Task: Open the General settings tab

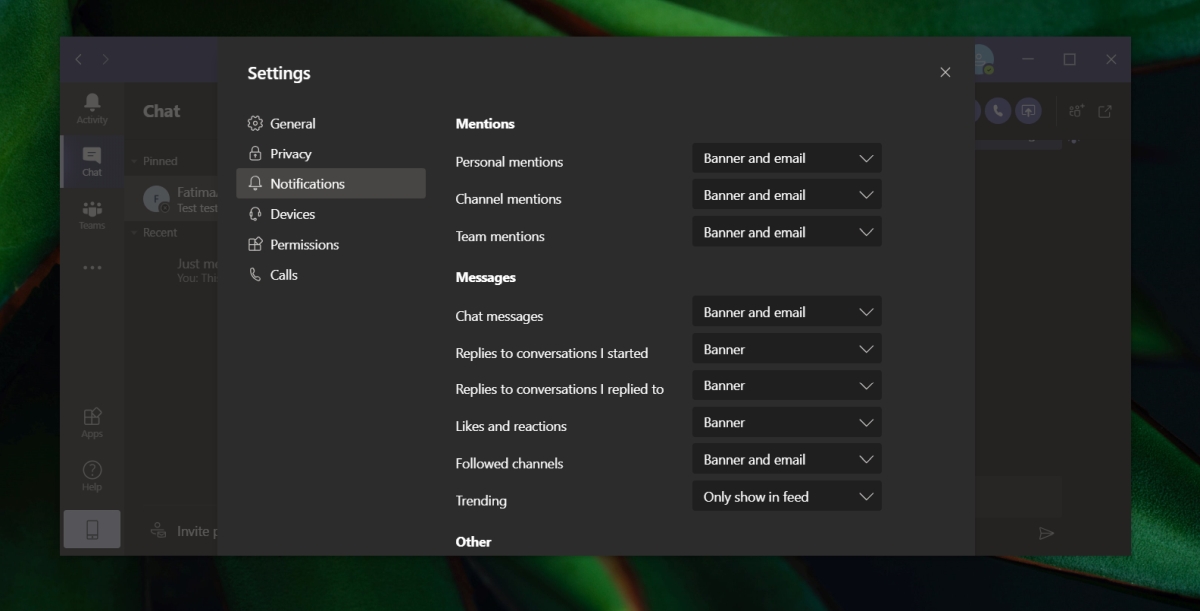Action: point(292,123)
